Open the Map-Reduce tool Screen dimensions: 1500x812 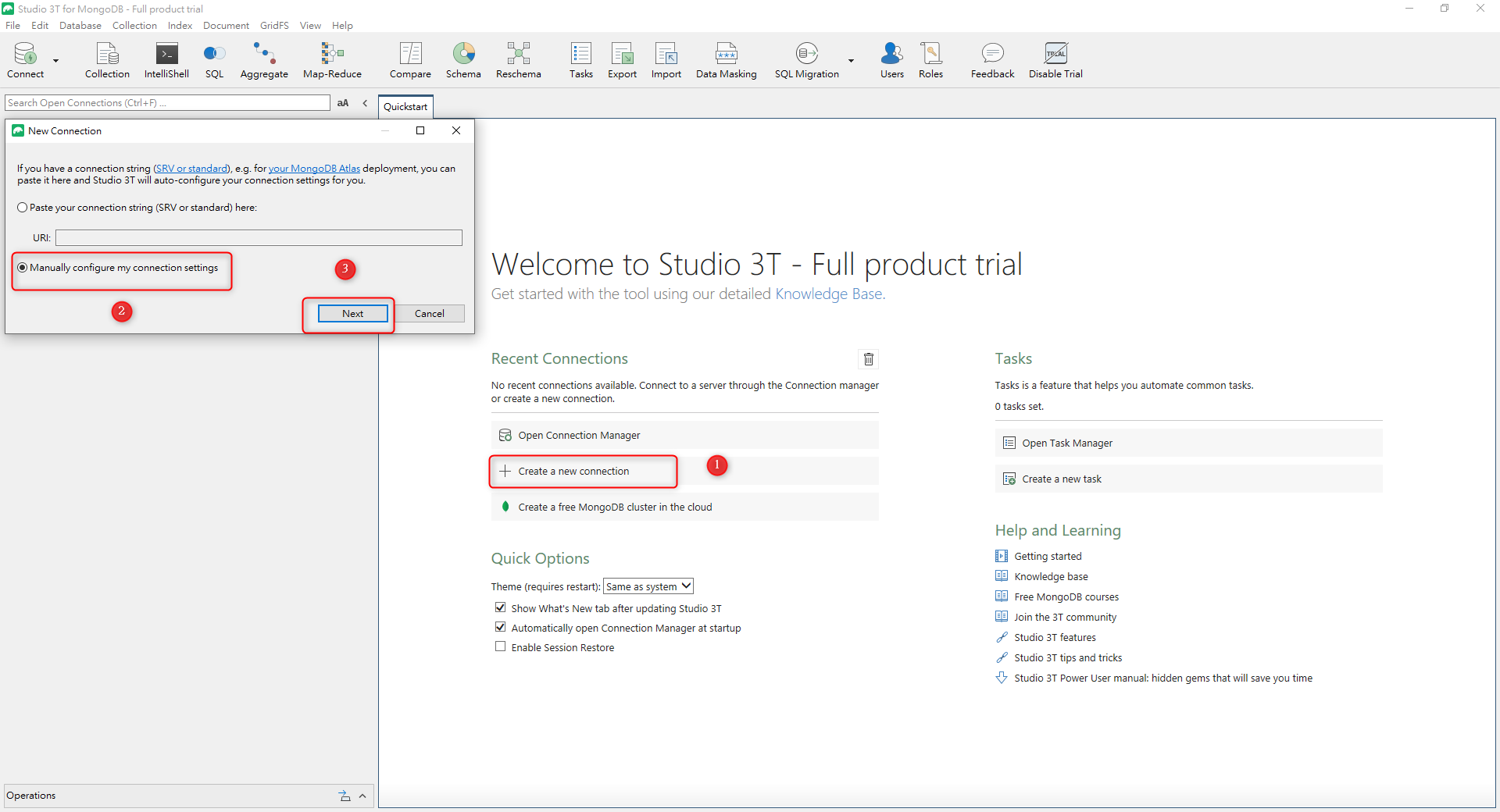click(x=332, y=60)
